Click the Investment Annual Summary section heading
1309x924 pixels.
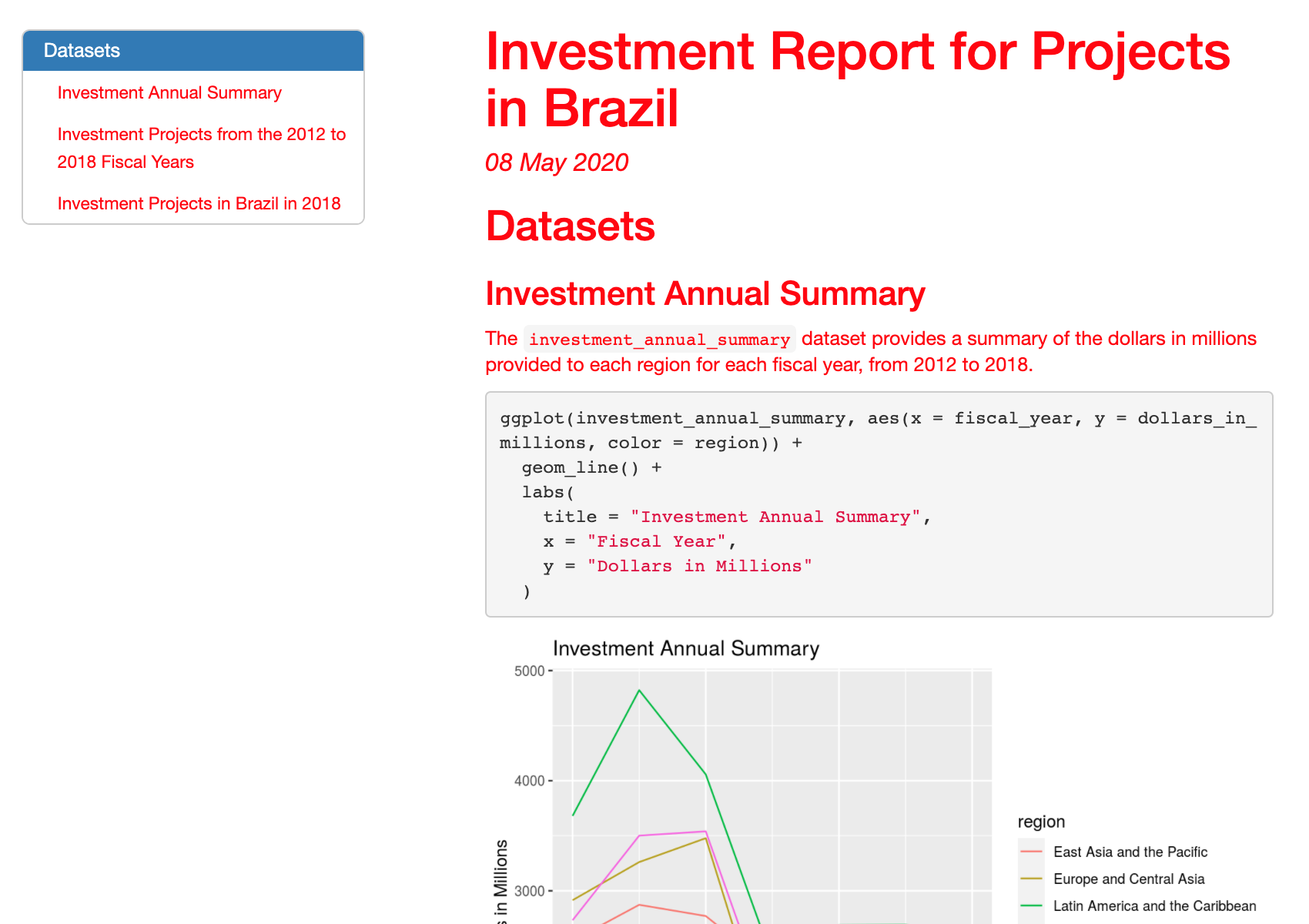point(705,294)
